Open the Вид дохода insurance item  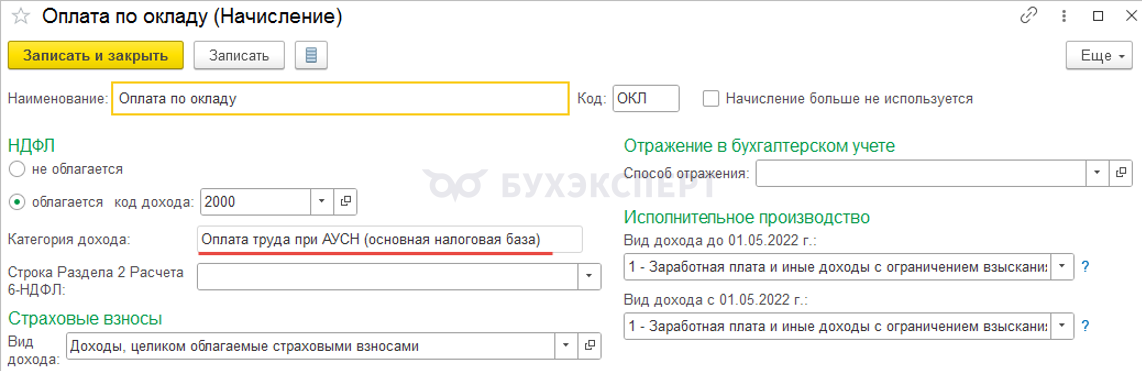click(590, 346)
